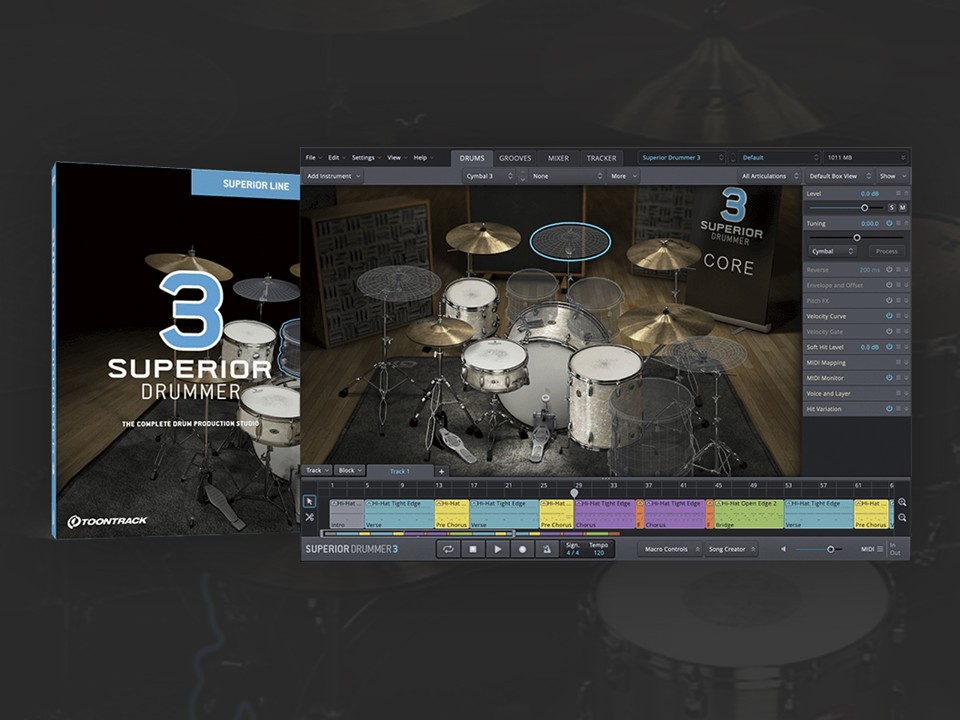Image resolution: width=960 pixels, height=720 pixels.
Task: Open the Superior Drummer 3 library dropdown
Action: 682,157
